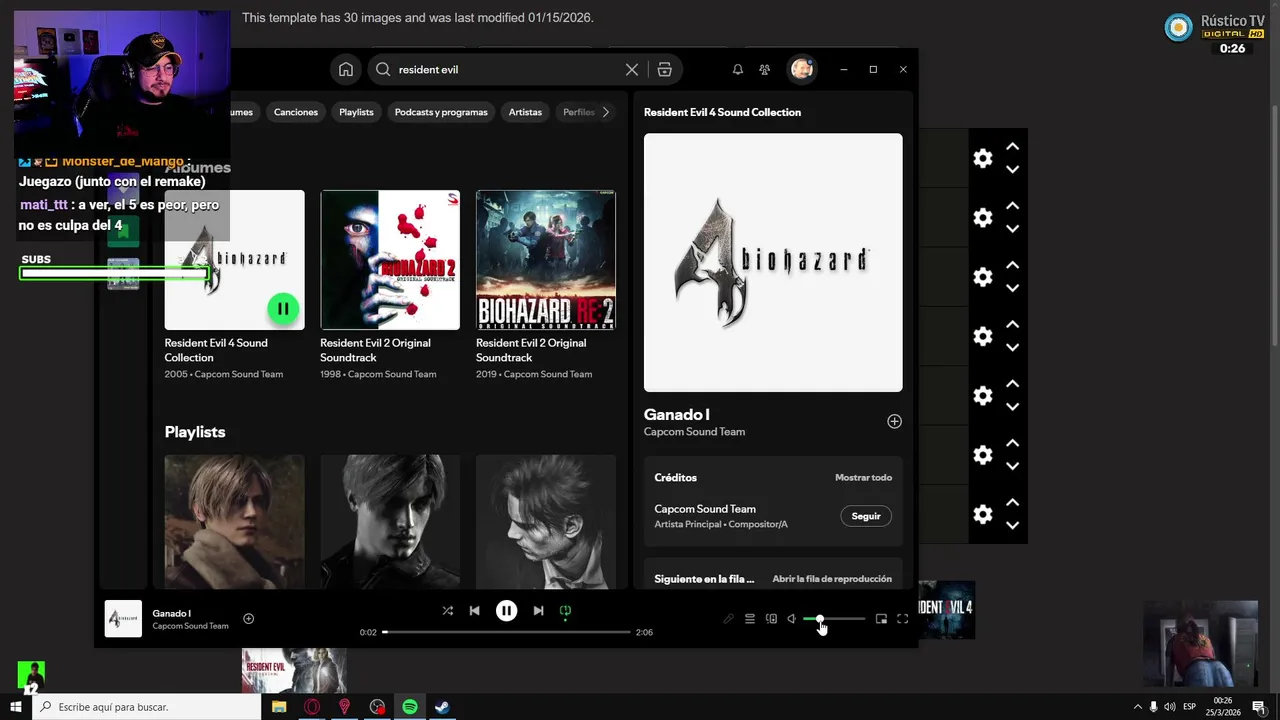Open settings gear of the bottom tier row
Screen dimensions: 1280x720
point(983,514)
